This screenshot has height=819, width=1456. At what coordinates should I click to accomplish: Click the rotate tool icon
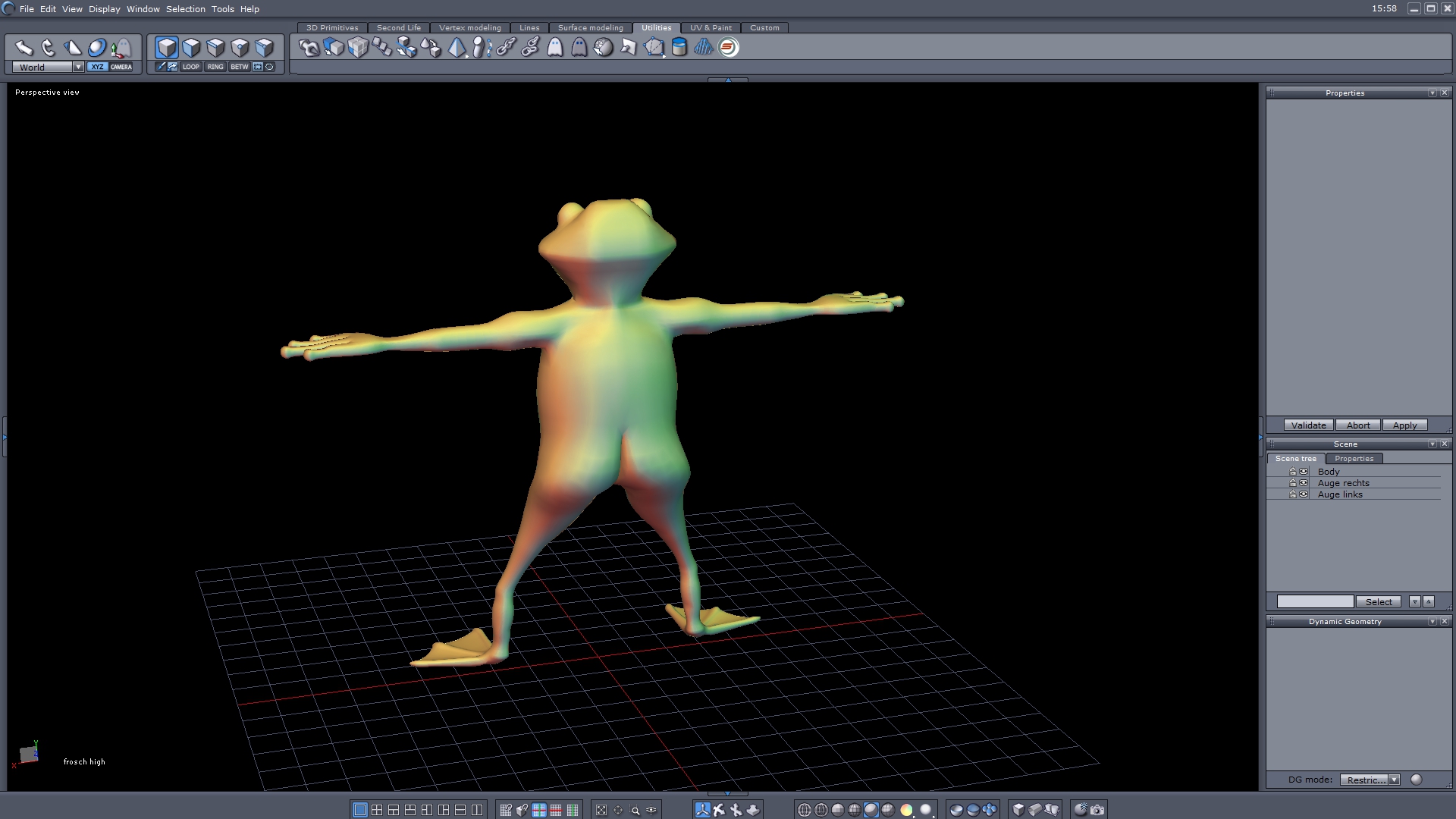[49, 48]
